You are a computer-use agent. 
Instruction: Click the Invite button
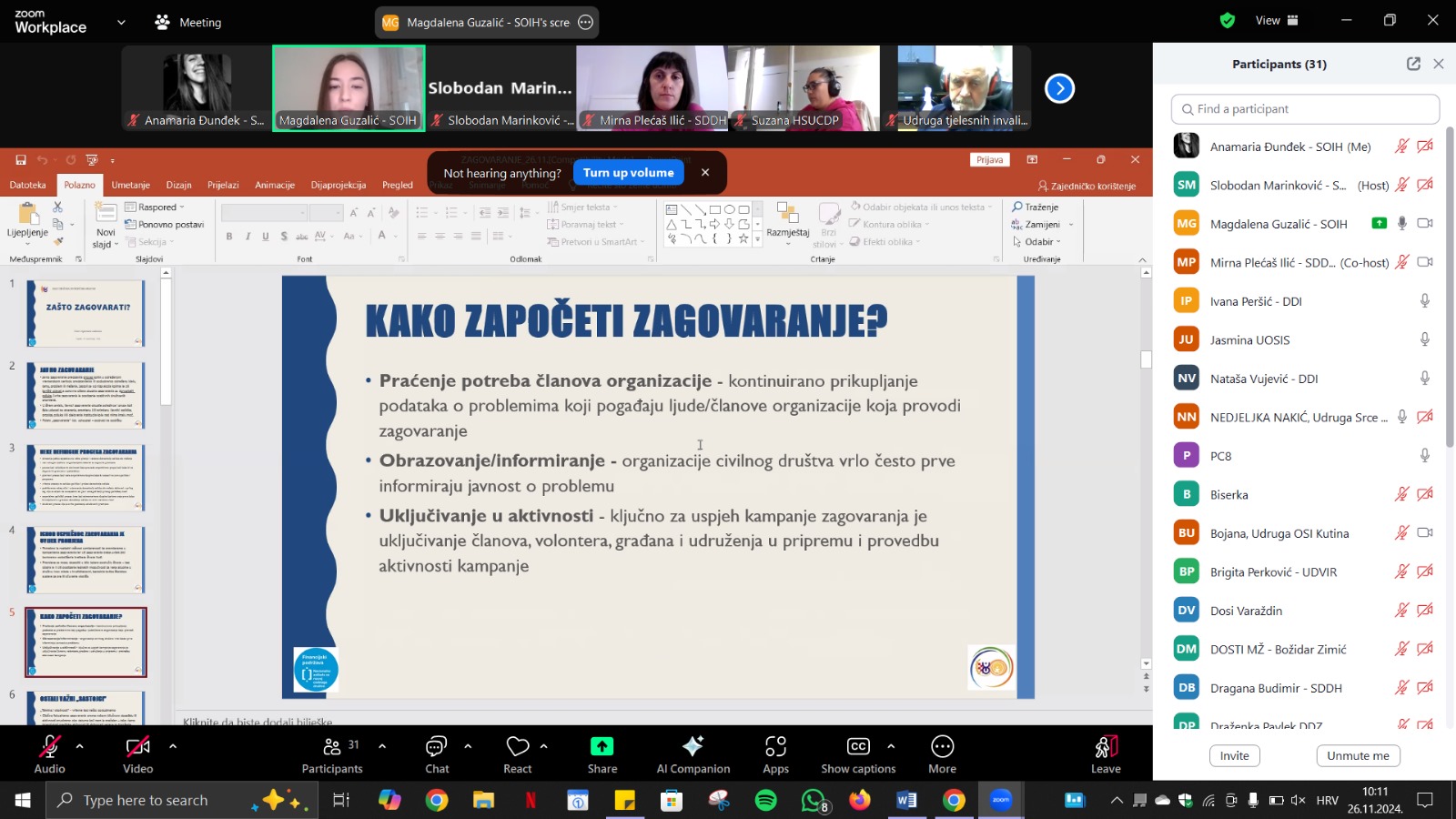click(1234, 755)
